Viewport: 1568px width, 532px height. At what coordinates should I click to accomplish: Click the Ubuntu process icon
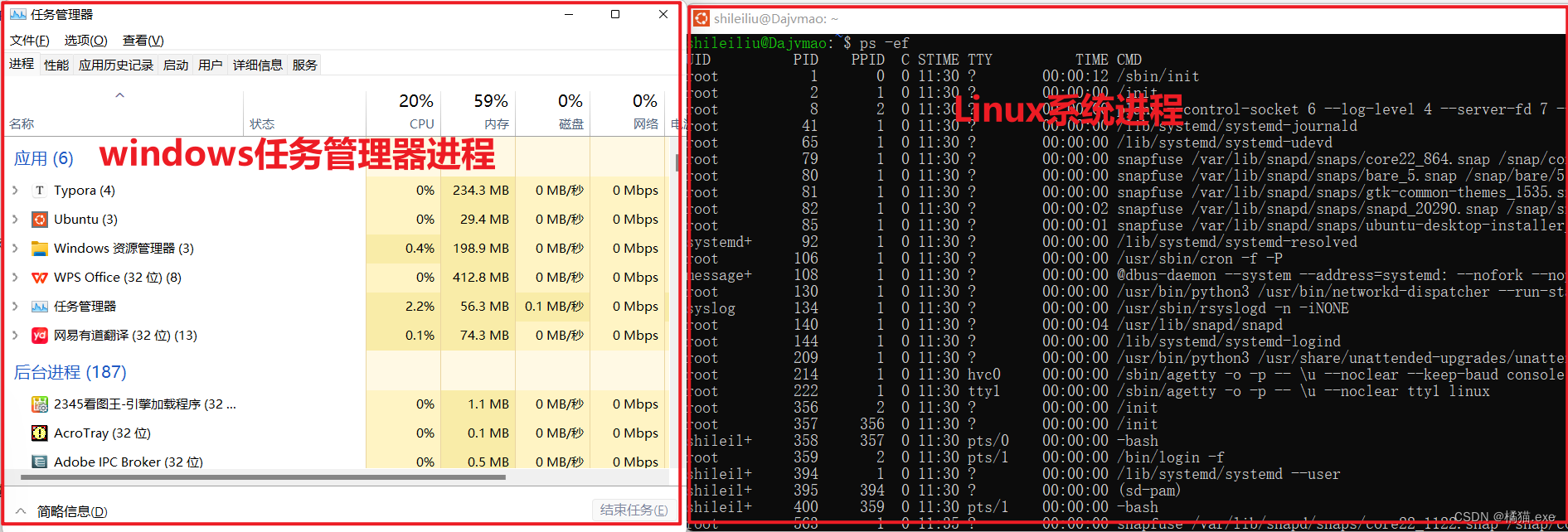(39, 220)
